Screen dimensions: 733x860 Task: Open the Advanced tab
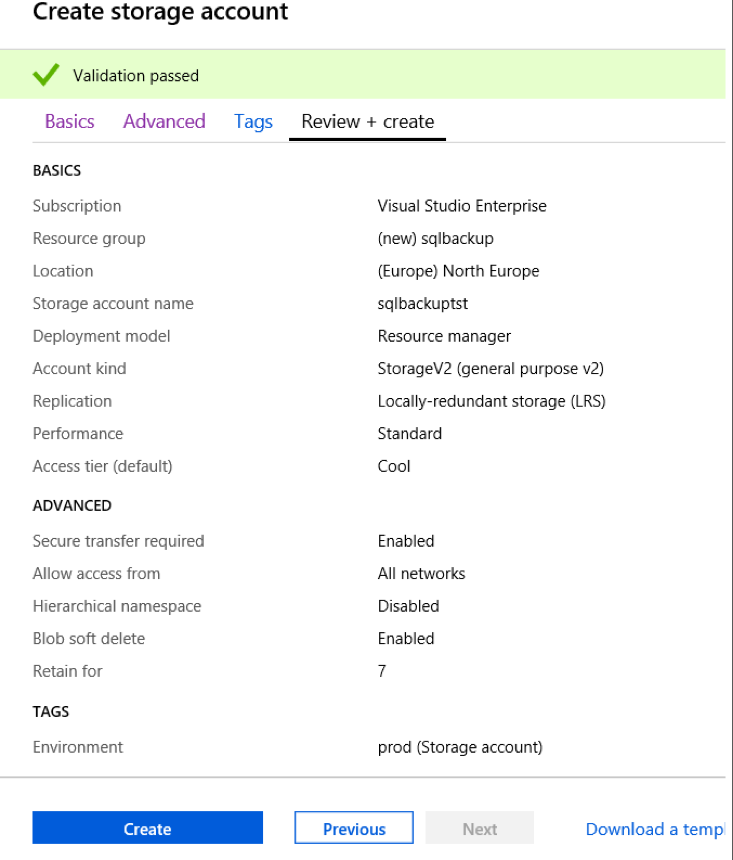(164, 122)
